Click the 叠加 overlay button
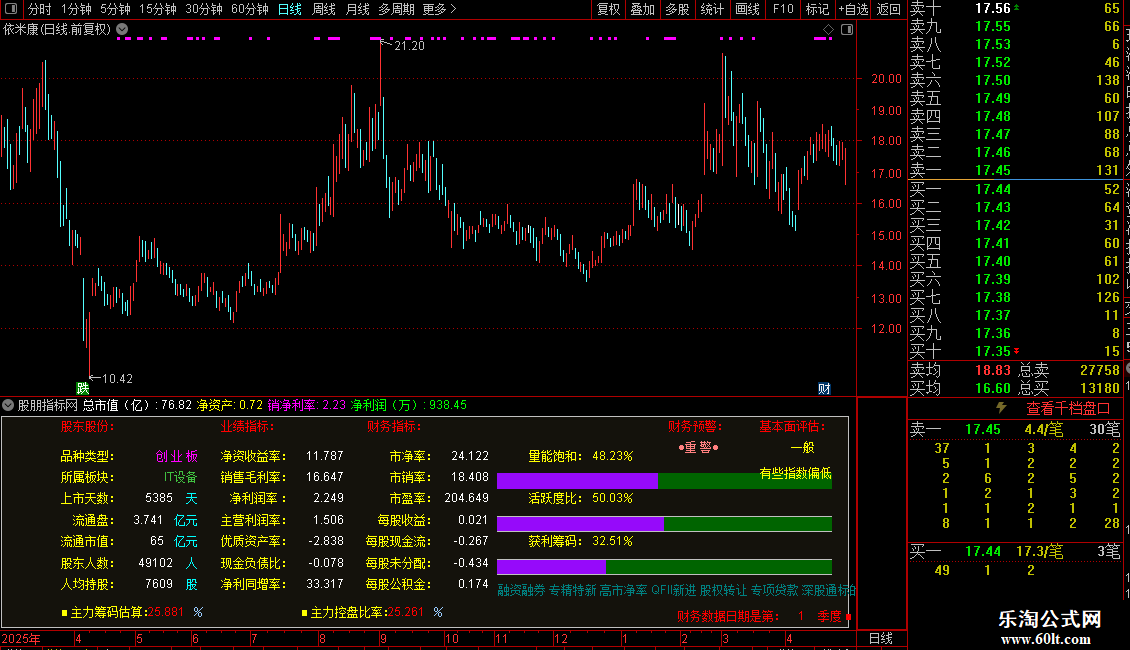This screenshot has height=650, width=1130. (x=642, y=9)
